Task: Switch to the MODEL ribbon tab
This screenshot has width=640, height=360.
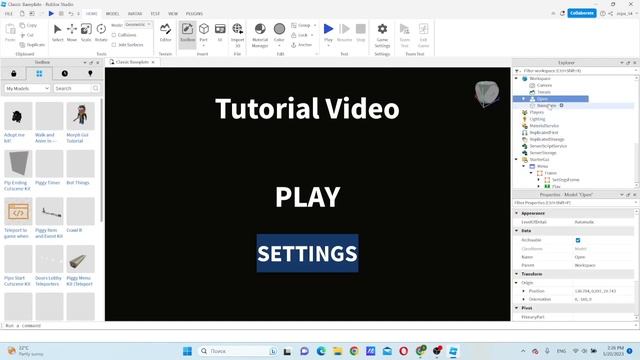Action: coord(112,13)
